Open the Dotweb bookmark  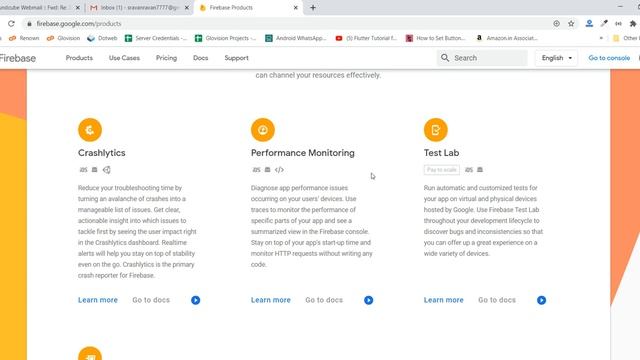tap(102, 38)
